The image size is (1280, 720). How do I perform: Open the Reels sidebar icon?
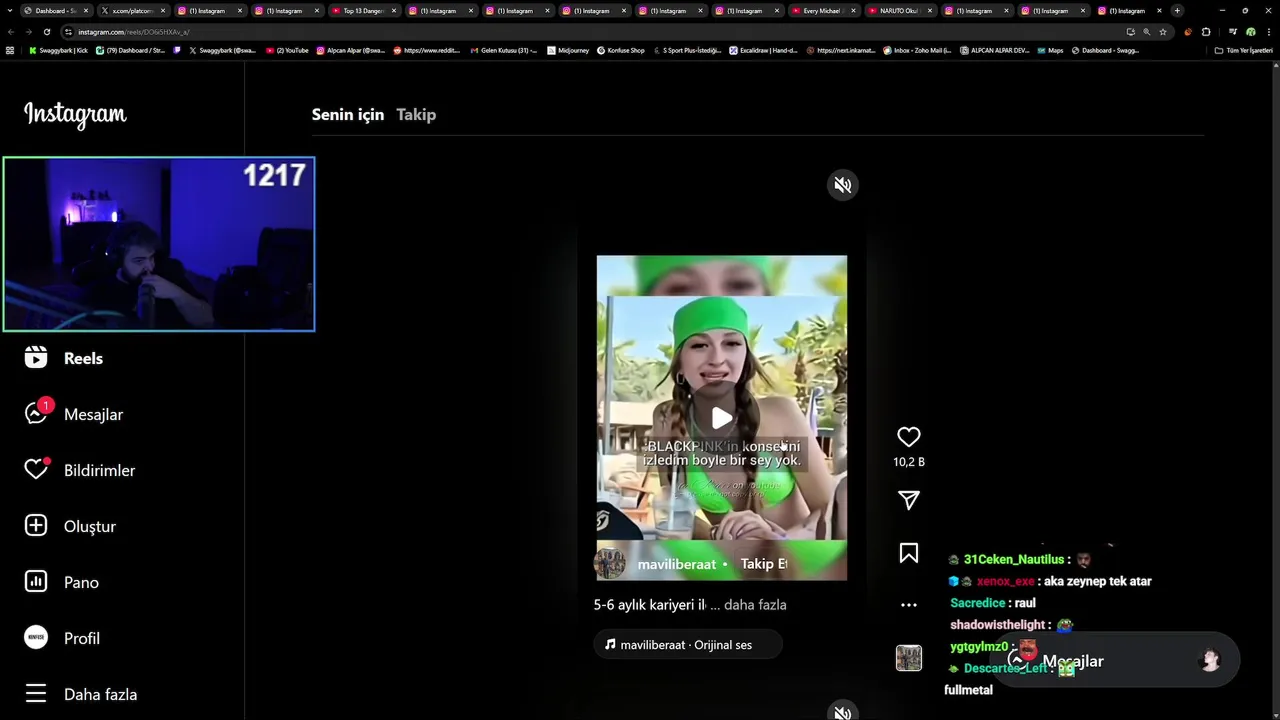pos(36,358)
